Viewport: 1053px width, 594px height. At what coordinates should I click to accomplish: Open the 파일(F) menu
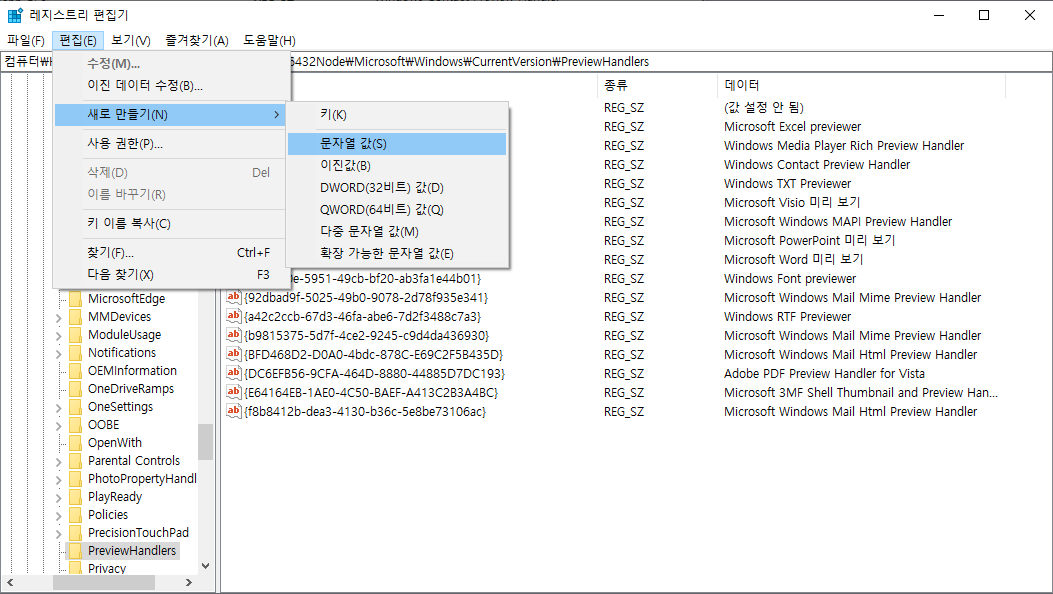(26, 40)
